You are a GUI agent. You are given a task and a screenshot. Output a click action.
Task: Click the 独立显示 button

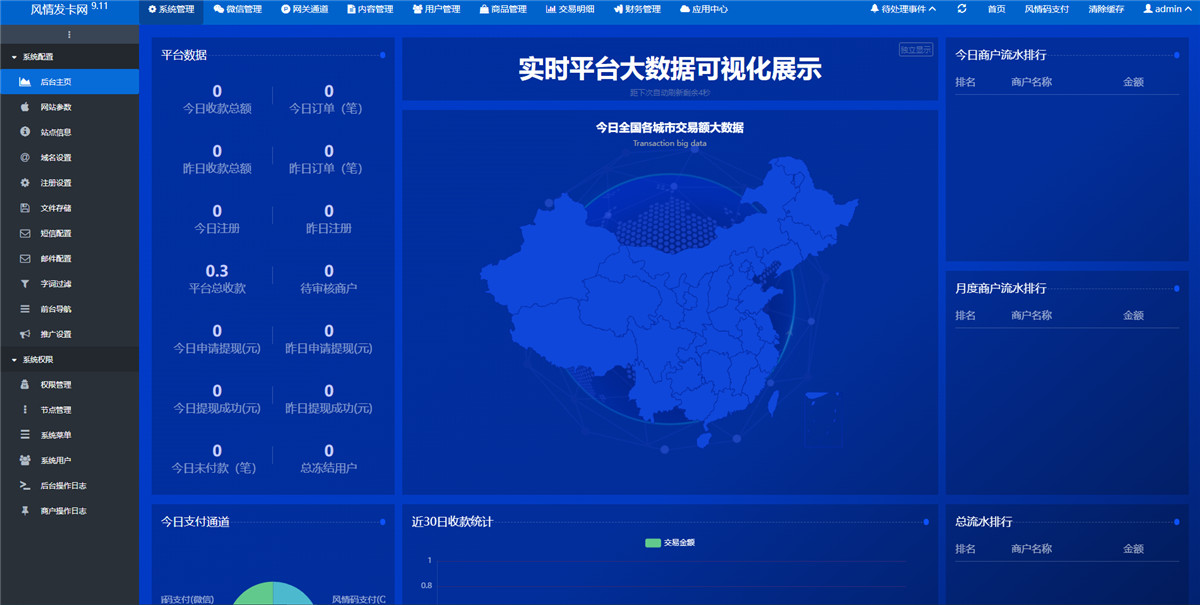[915, 49]
